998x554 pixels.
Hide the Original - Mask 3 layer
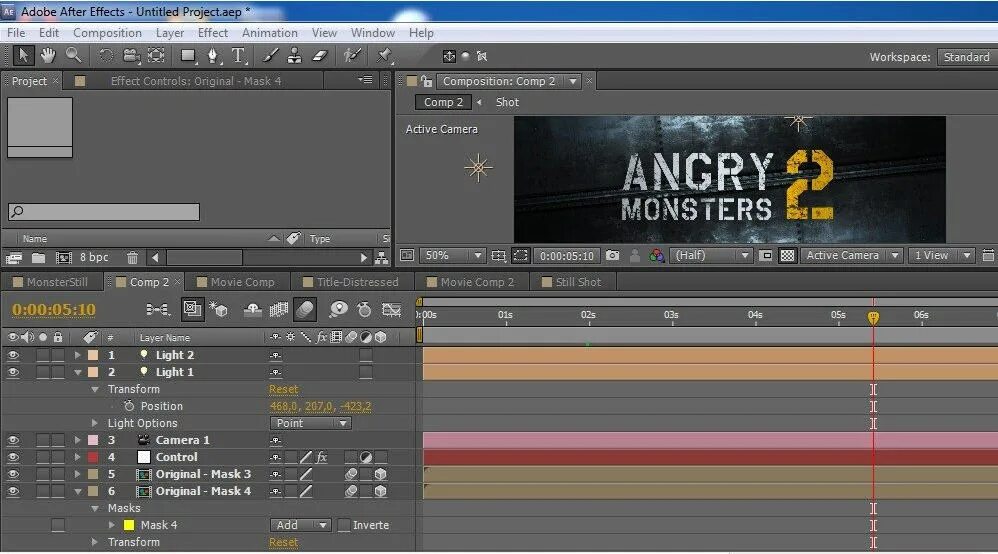coord(13,474)
